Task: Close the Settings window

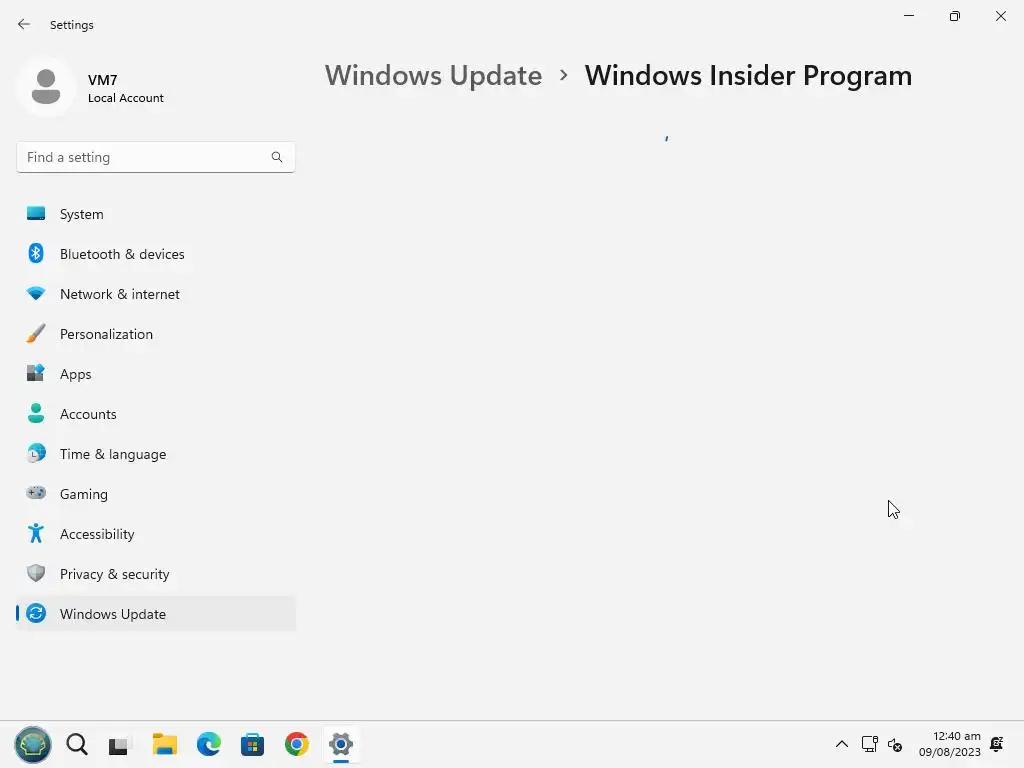Action: tap(1000, 16)
